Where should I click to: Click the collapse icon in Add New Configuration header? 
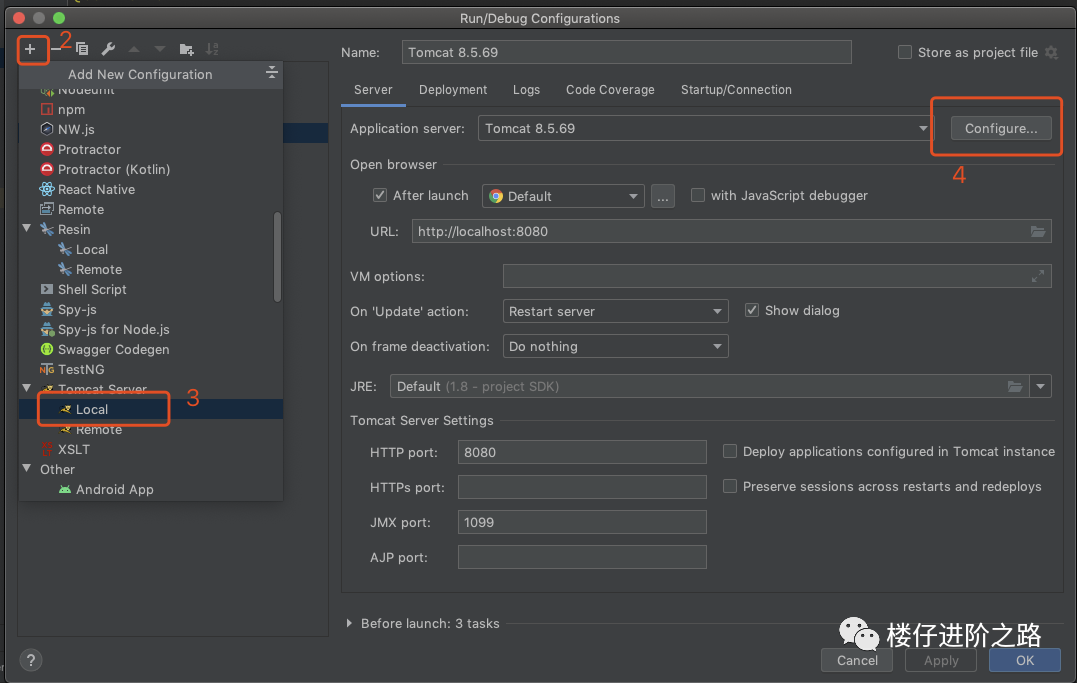click(272, 72)
